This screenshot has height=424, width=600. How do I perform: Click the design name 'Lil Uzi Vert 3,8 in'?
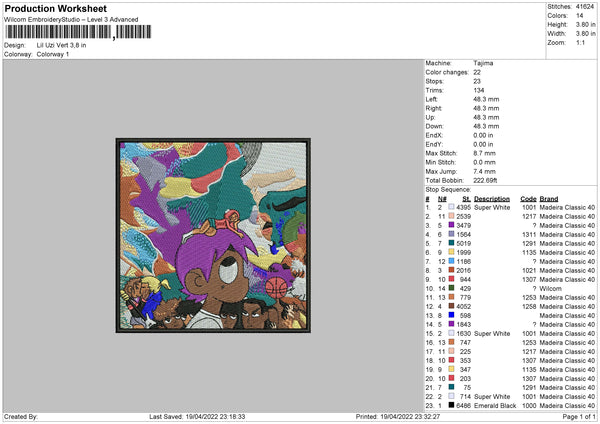click(61, 45)
